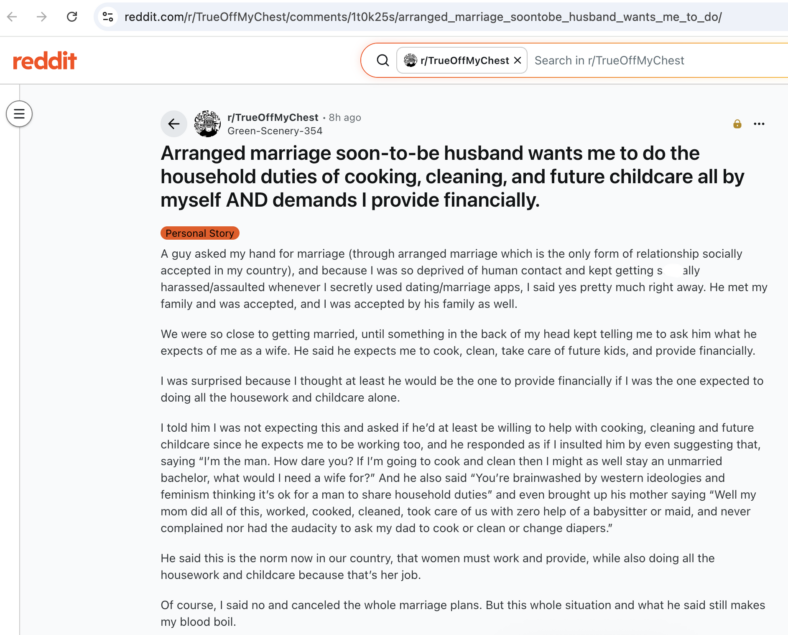Open Green-Scenery-354 user profile
Image resolution: width=788 pixels, height=635 pixels.
click(x=275, y=131)
